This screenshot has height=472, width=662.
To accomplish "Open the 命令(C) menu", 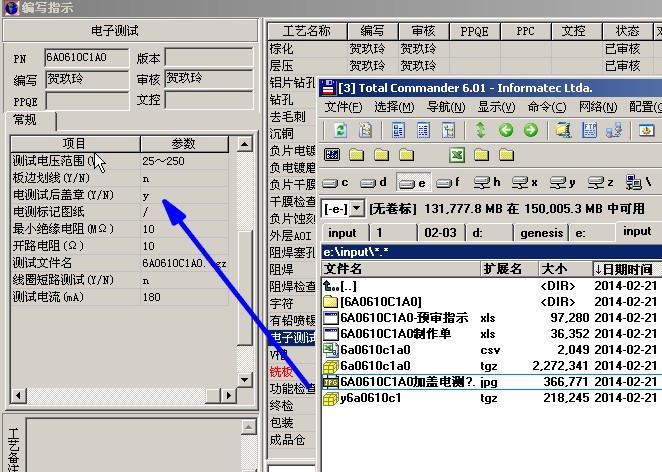I will pyautogui.click(x=547, y=107).
